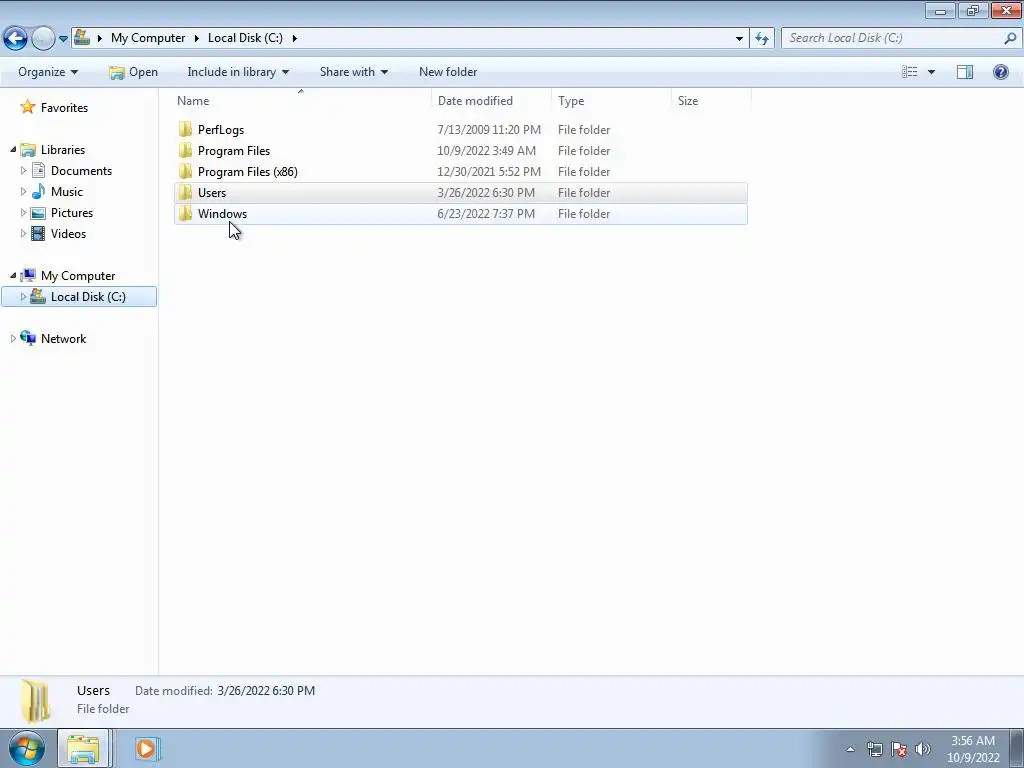This screenshot has width=1024, height=768.
Task: Click the Windows folder name
Action: pos(222,214)
